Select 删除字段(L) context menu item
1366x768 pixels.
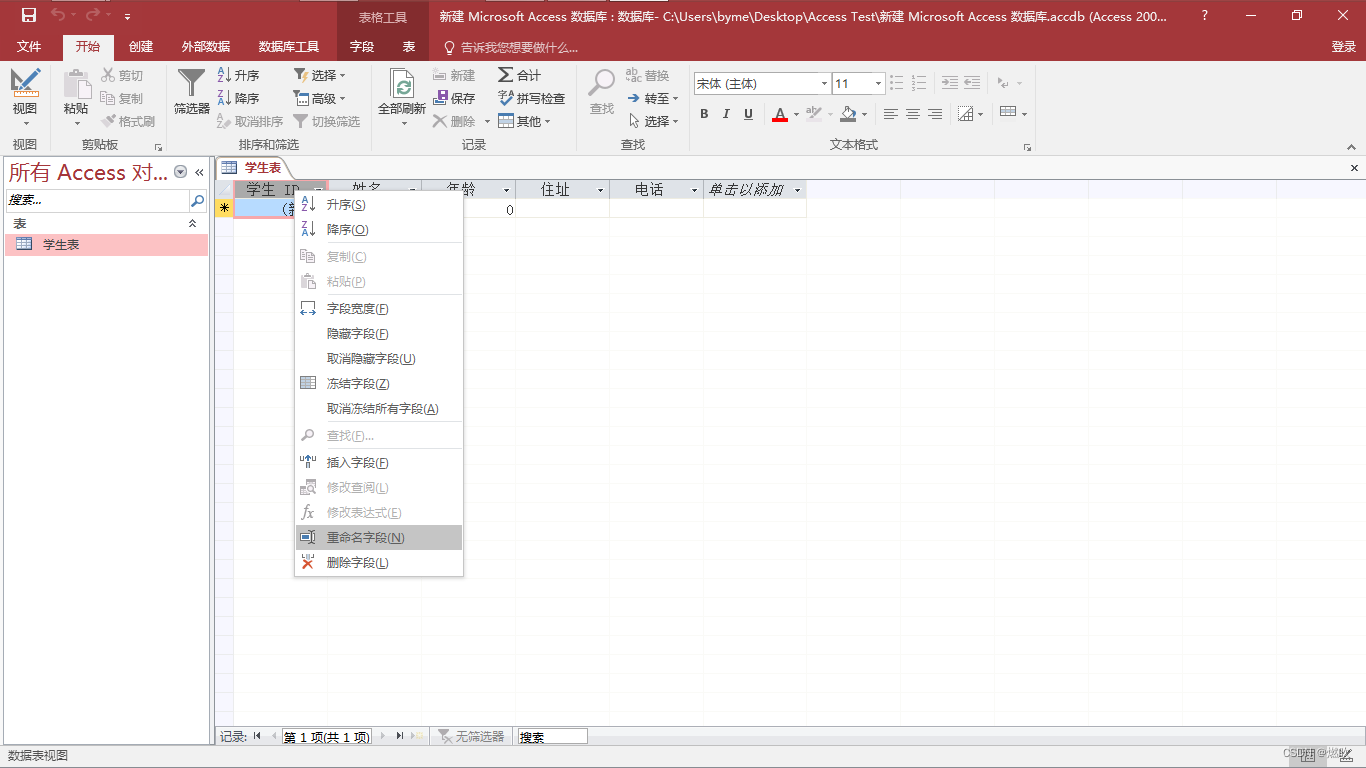379,563
